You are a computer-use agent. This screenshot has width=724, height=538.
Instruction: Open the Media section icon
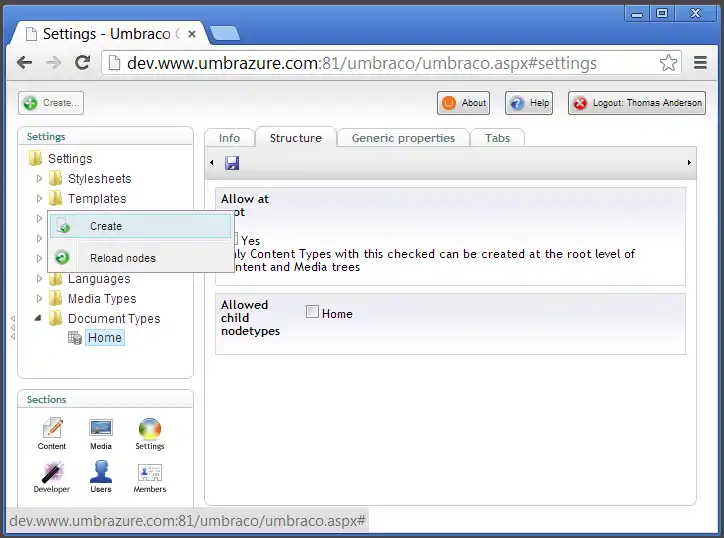101,428
